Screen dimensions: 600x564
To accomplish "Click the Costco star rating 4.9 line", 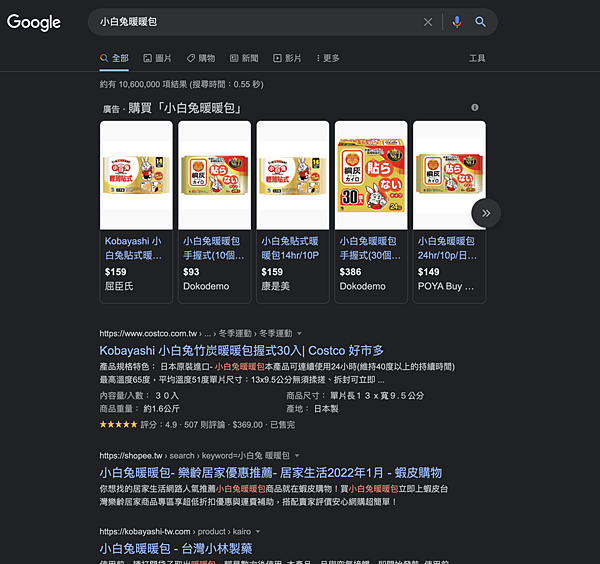I will point(197,425).
